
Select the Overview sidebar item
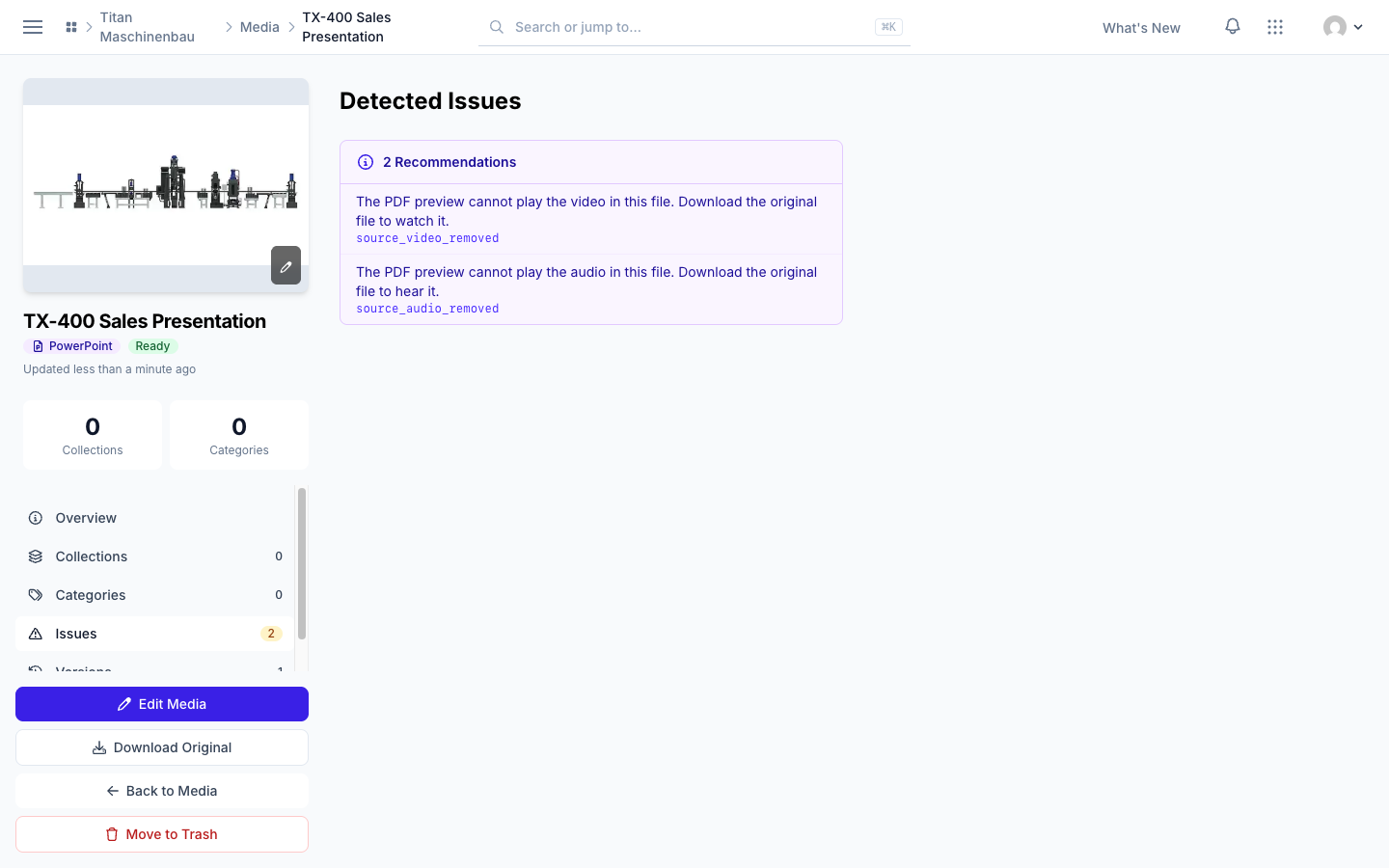[154, 518]
